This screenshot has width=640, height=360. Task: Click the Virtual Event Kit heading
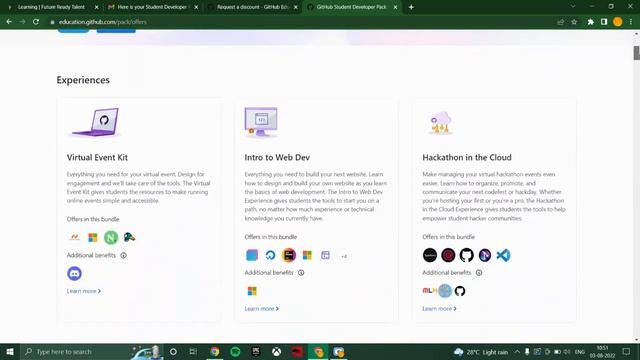[x=97, y=157]
